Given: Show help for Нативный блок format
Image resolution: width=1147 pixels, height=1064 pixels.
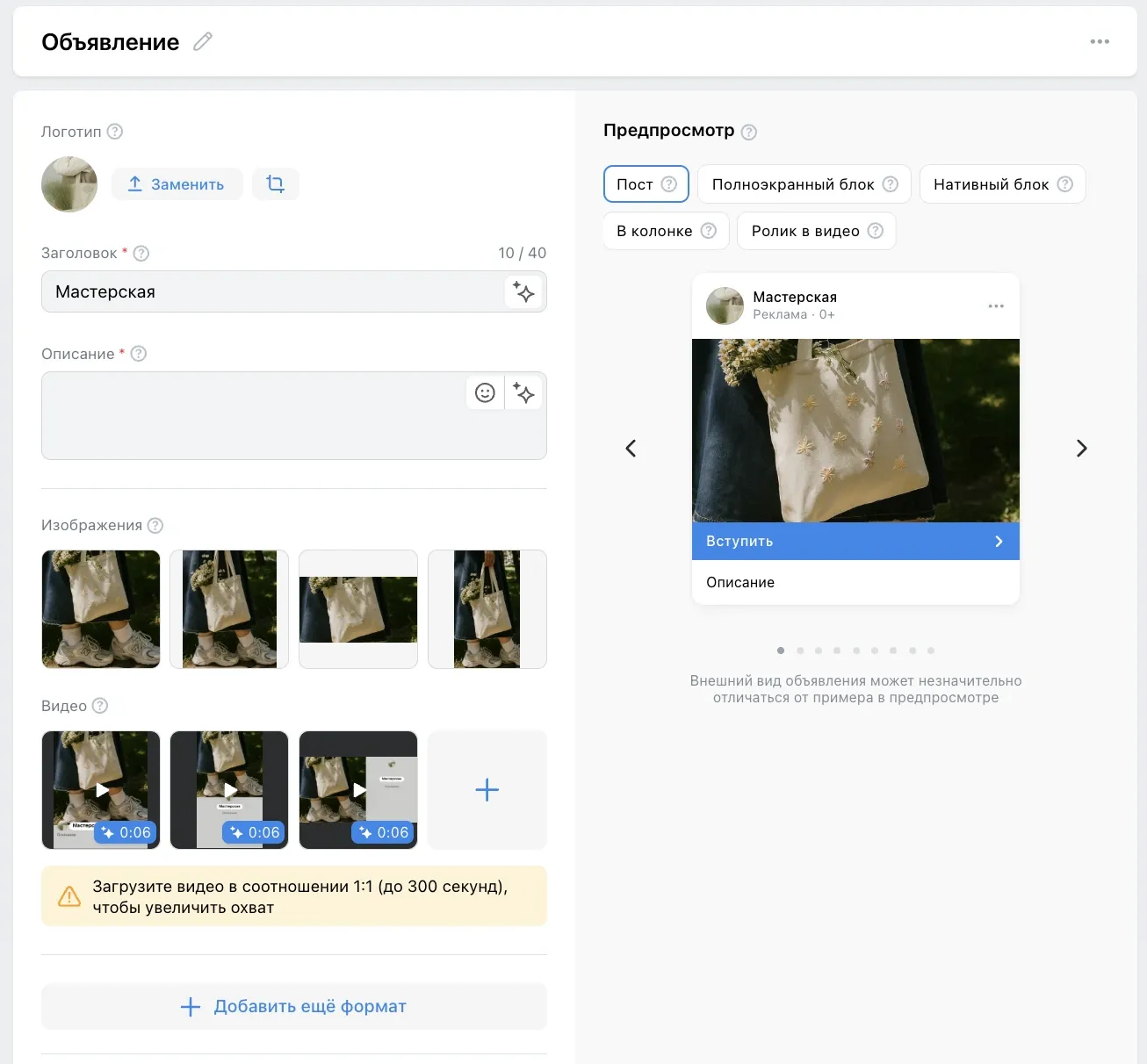Looking at the screenshot, I should 1065,184.
